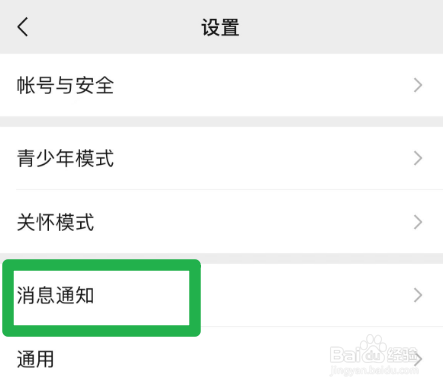Select the 通用 label

(36, 359)
